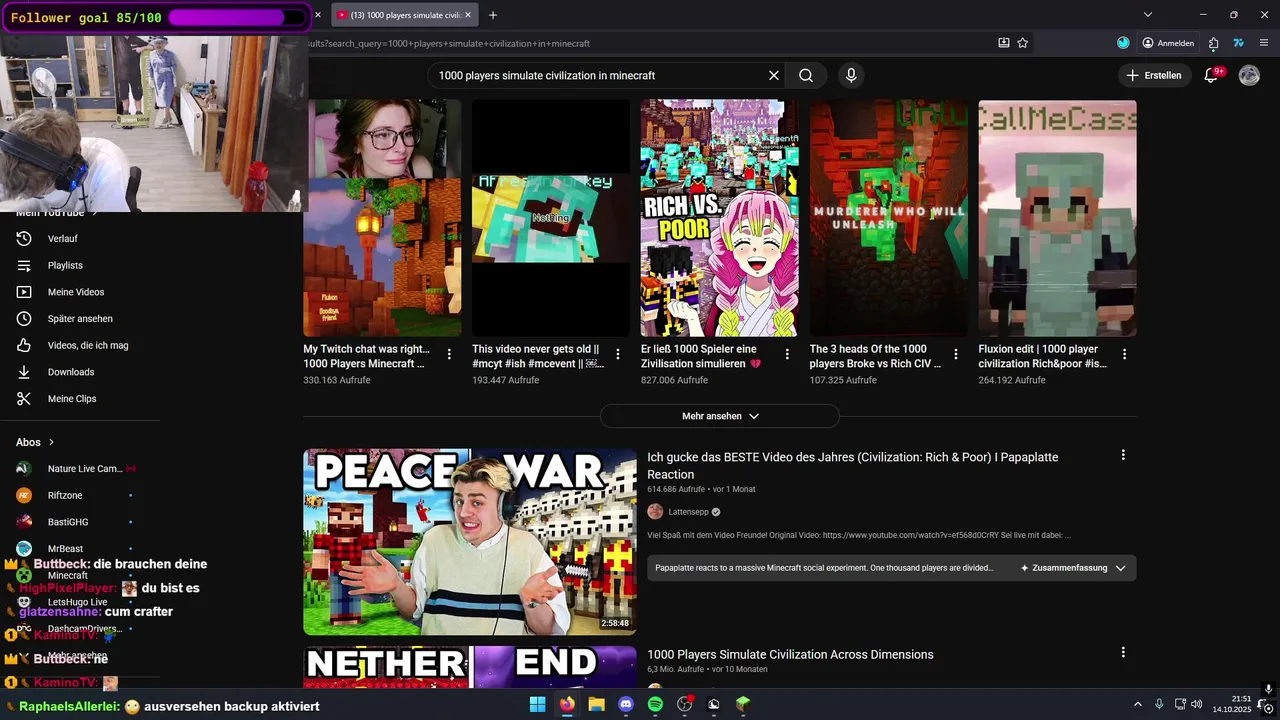1280x720 pixels.
Task: Open 'Ich gucke das BESTE Video des Jahres' title
Action: click(852, 466)
